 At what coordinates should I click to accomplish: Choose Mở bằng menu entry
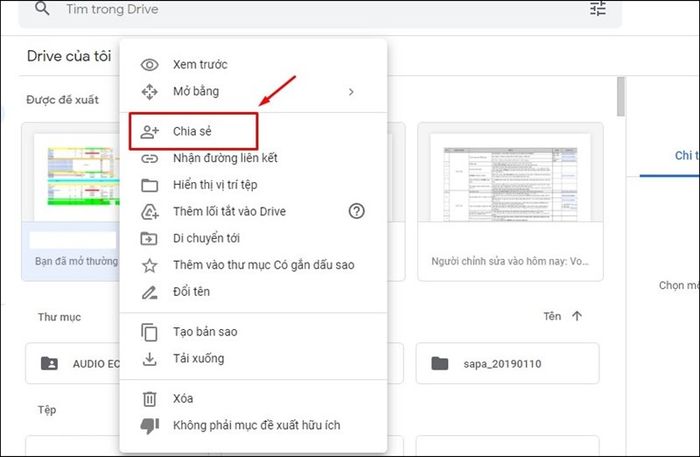pyautogui.click(x=253, y=91)
